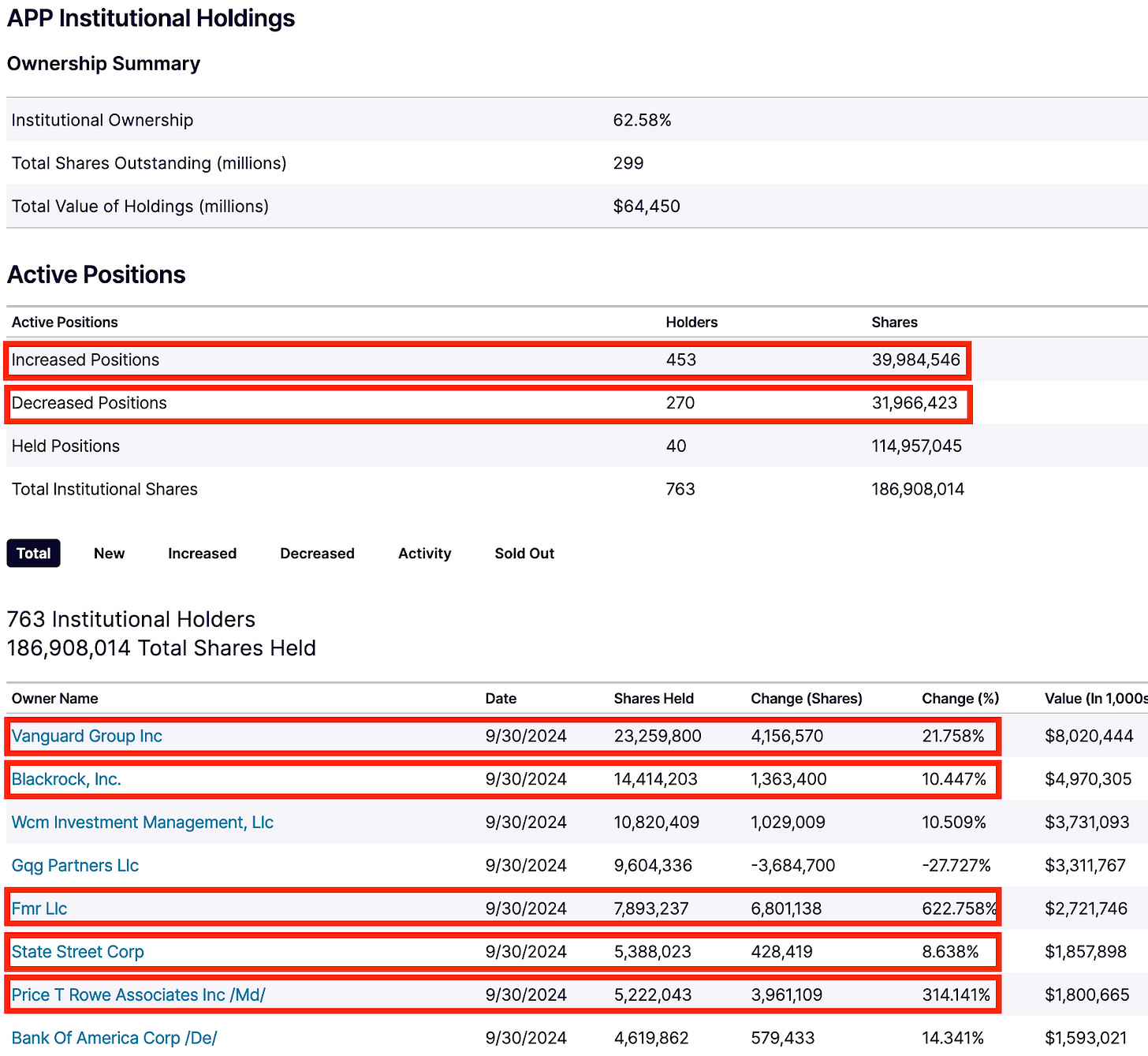Click the Held Positions row label
This screenshot has height=1056, width=1148.
(x=65, y=446)
